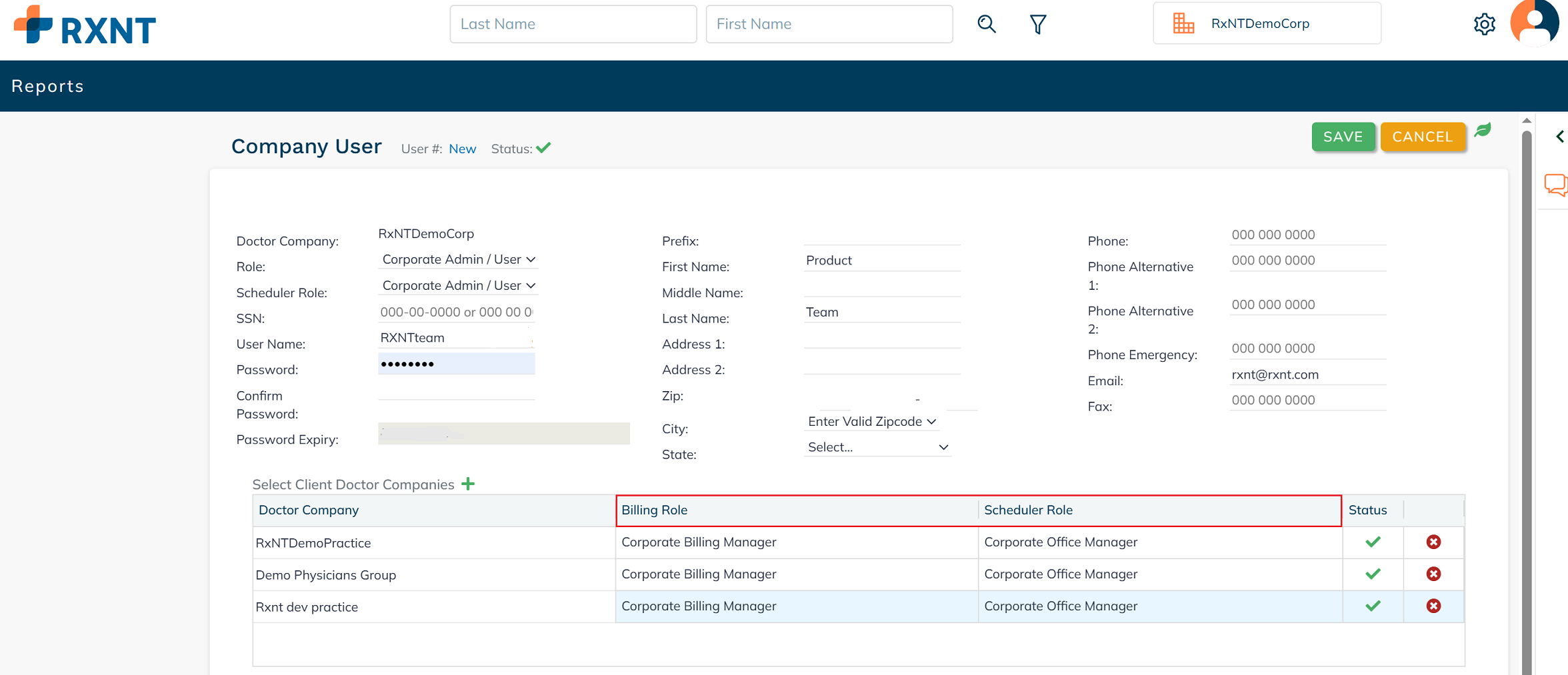Click the Fax field

pos(1308,400)
